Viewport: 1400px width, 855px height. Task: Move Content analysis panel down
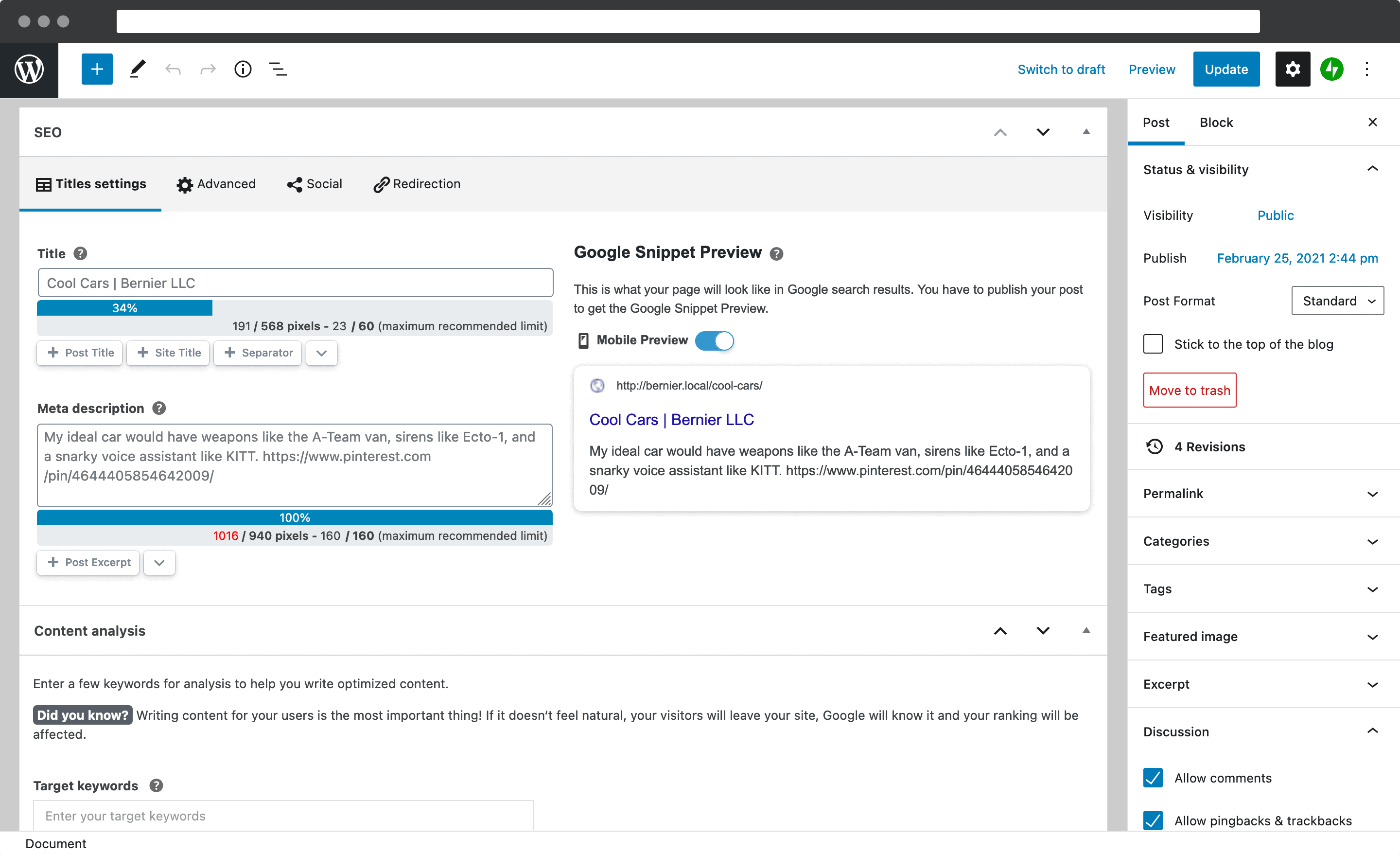click(x=1043, y=630)
